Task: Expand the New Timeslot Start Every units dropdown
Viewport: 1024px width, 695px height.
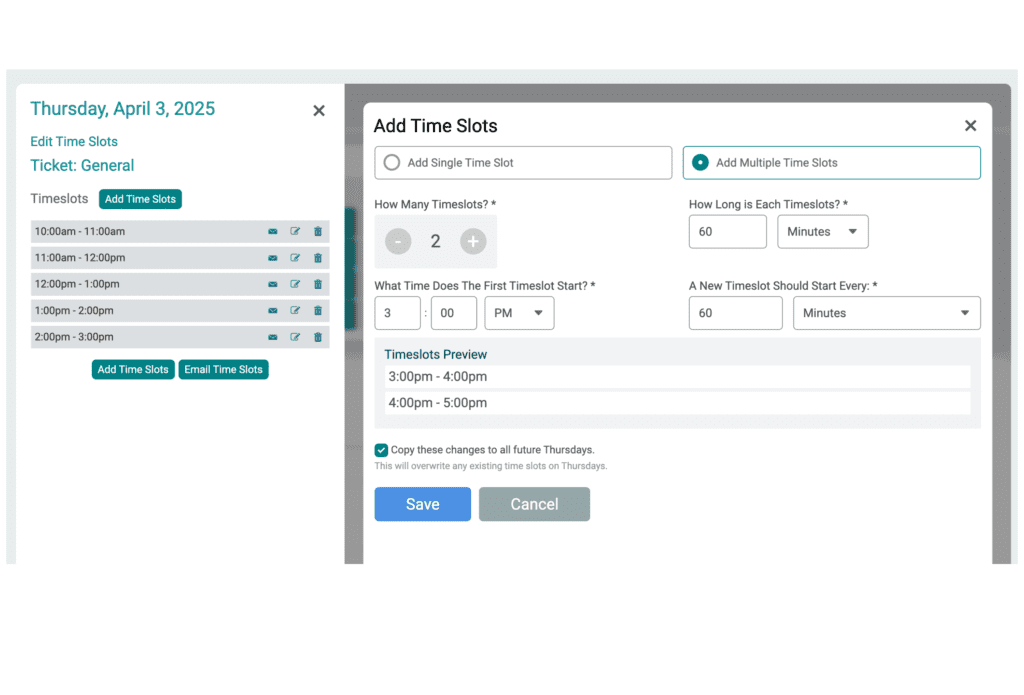Action: coord(886,313)
